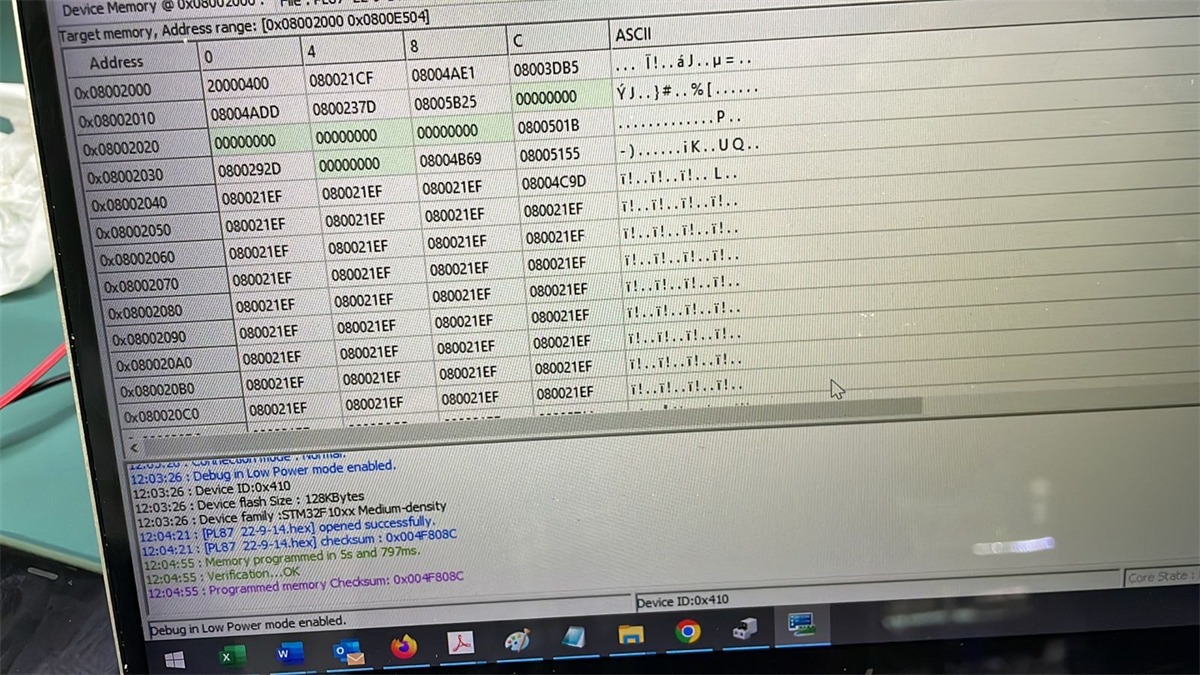Open Word from the taskbar
Image resolution: width=1200 pixels, height=675 pixels.
pos(290,654)
